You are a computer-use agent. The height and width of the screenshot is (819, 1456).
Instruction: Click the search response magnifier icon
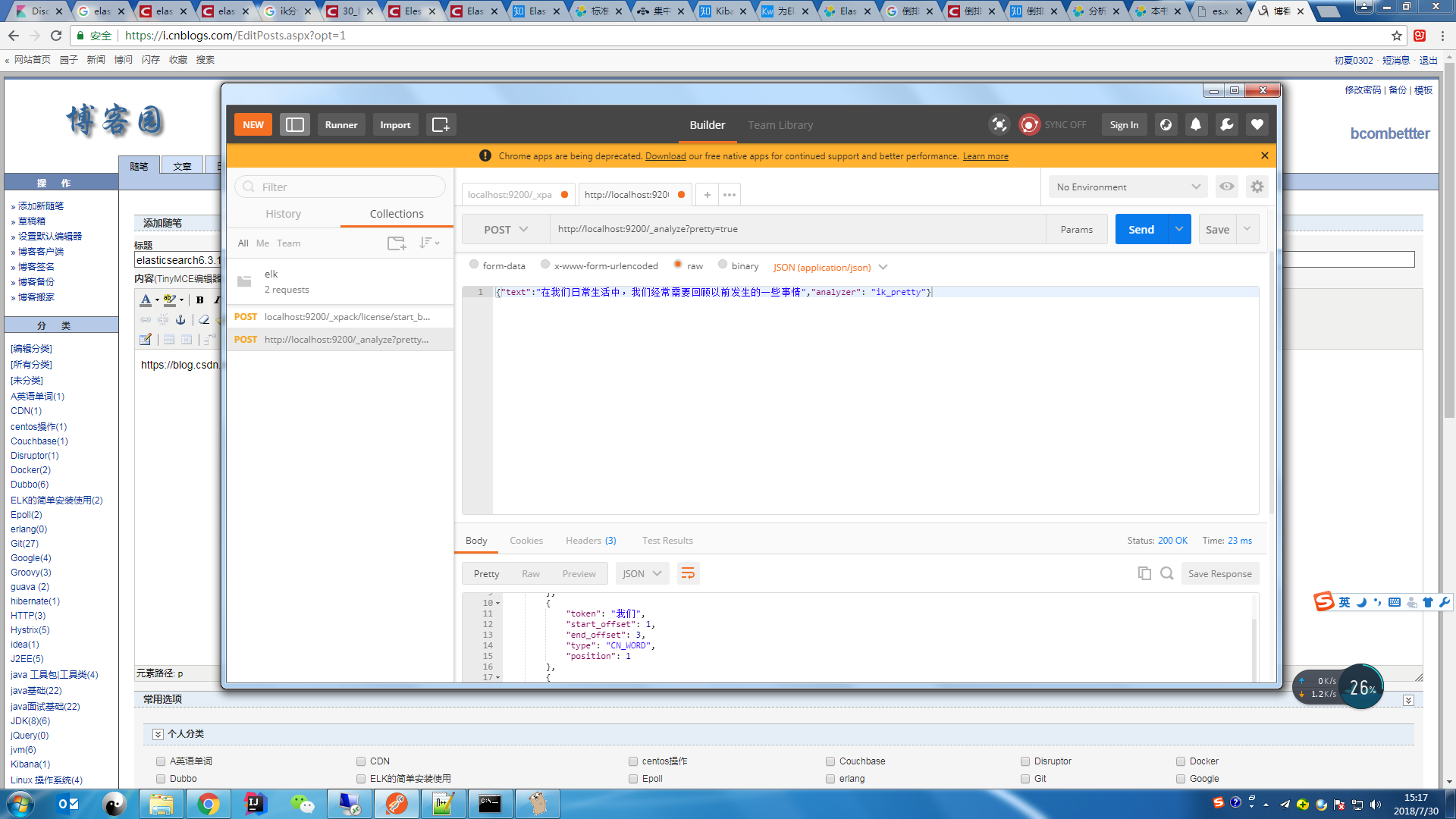click(x=1167, y=573)
